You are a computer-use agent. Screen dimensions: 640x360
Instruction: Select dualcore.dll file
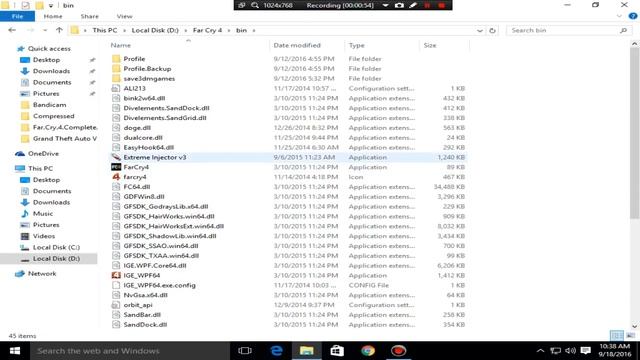tap(143, 138)
